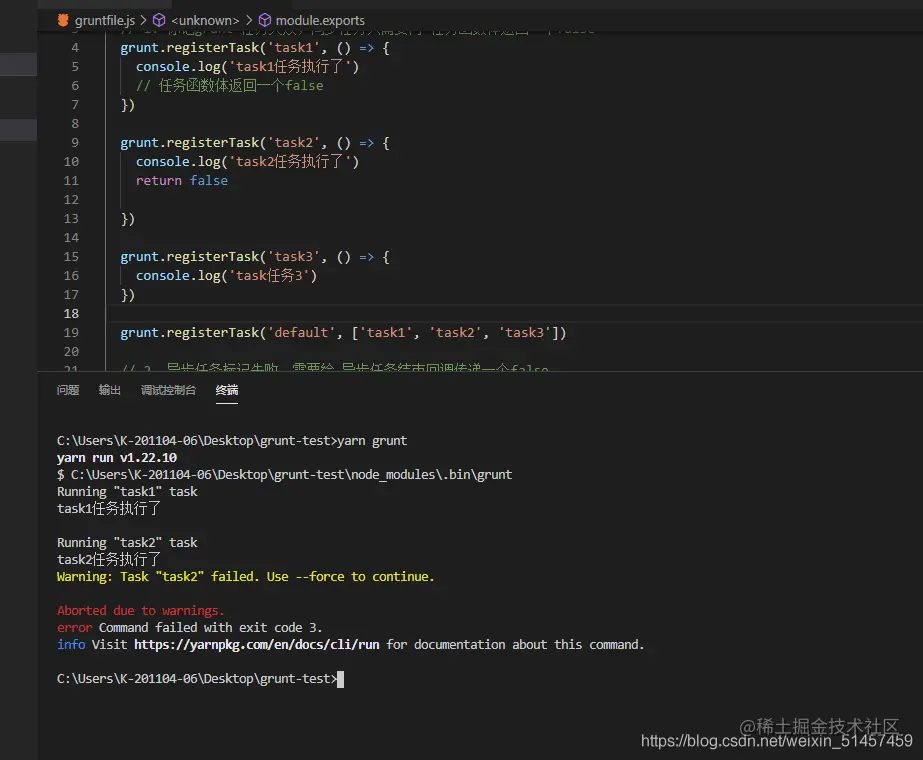Click the gruntfile.js breadcrumb file icon

coord(63,20)
